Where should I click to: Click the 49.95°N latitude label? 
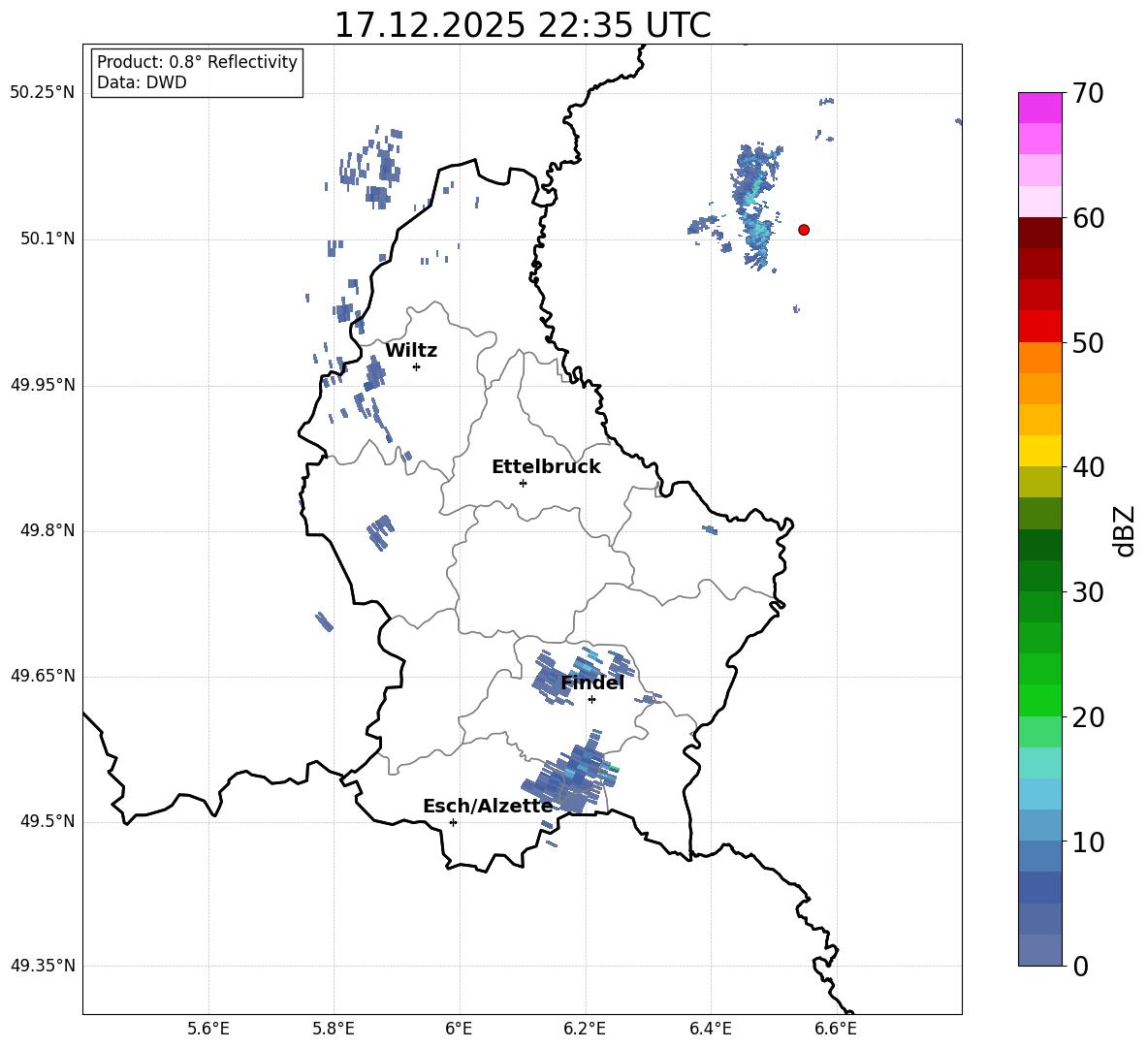pos(43,385)
